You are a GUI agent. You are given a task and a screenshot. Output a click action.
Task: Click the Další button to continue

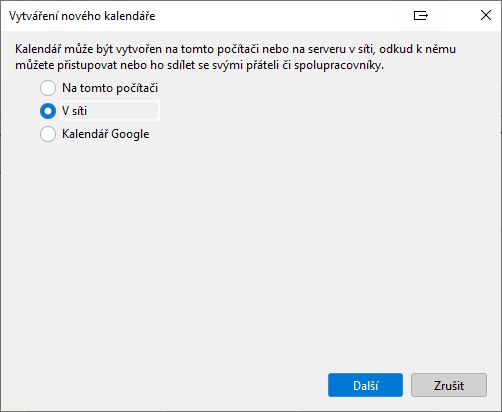pos(365,385)
